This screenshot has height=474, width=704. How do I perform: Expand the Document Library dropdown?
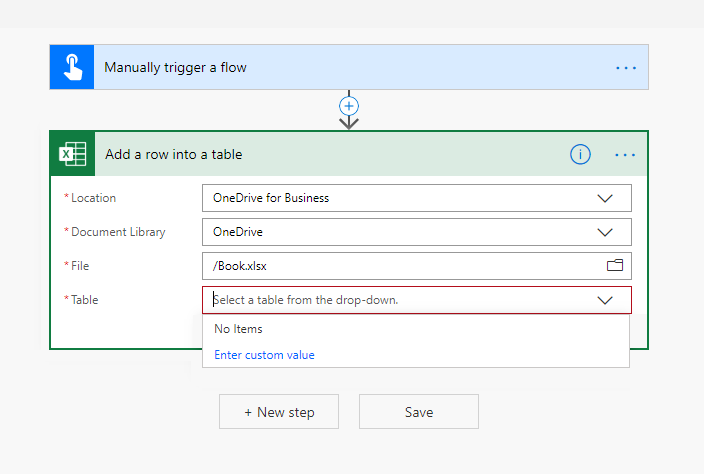pyautogui.click(x=605, y=233)
